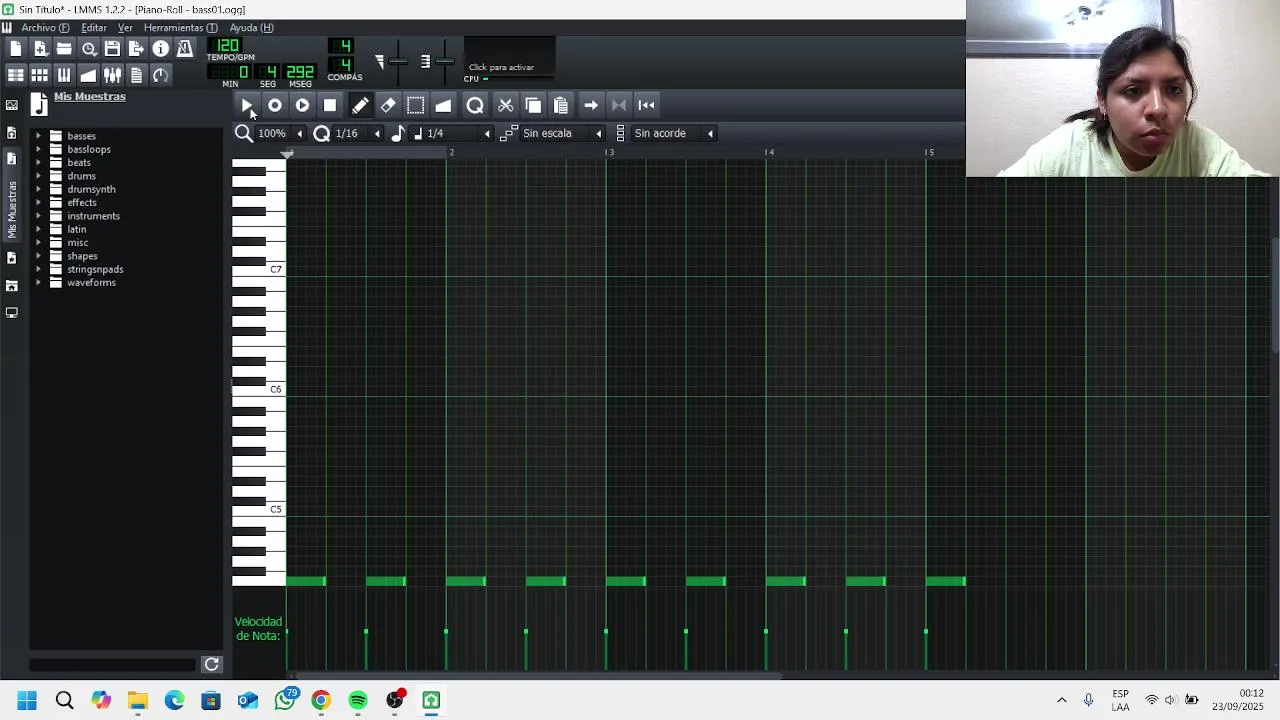Select the stringsnpads folder
Viewport: 1280px width, 720px height.
(x=95, y=269)
